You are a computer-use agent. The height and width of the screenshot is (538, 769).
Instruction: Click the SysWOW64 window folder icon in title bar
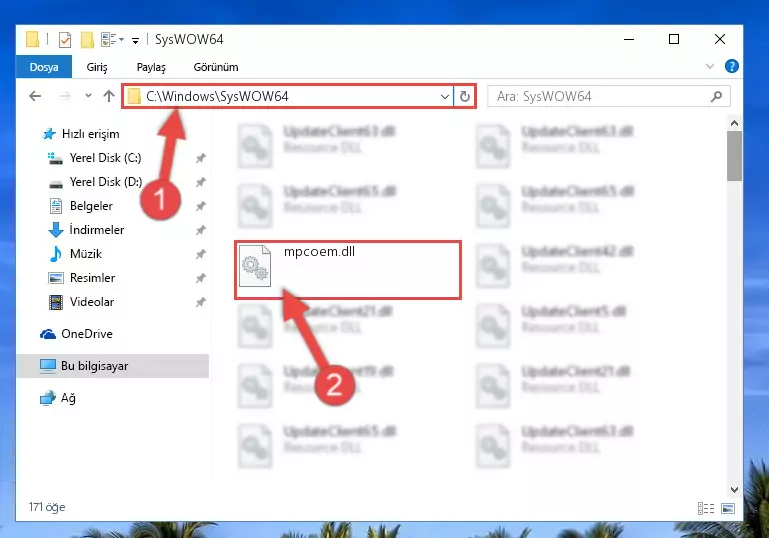[32, 39]
